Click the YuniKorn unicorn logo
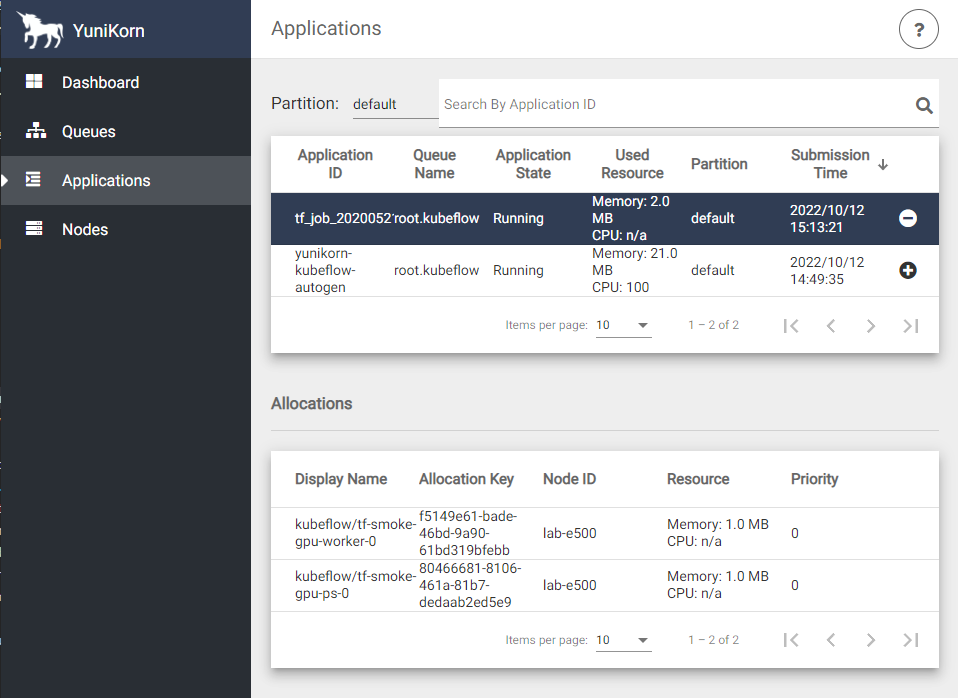The width and height of the screenshot is (958, 698). click(40, 30)
